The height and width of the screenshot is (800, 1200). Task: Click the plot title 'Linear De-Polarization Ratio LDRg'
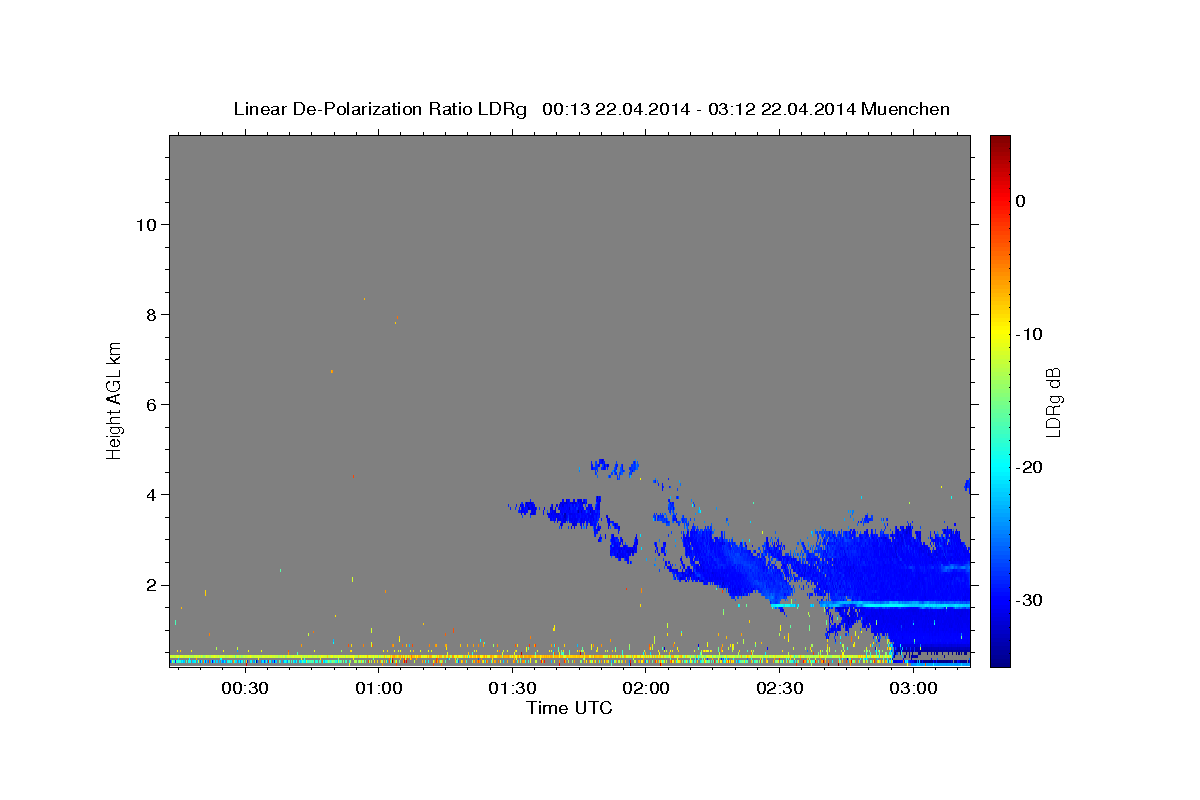coord(380,109)
